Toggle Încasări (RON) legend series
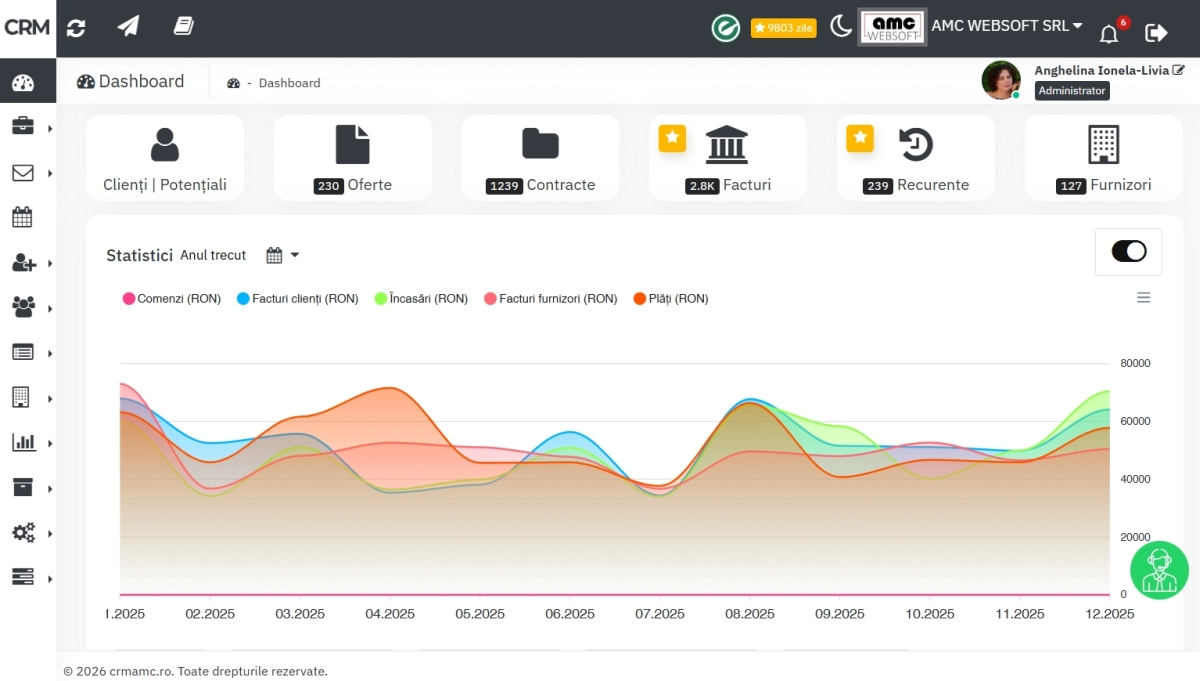This screenshot has height=681, width=1200. click(x=421, y=299)
